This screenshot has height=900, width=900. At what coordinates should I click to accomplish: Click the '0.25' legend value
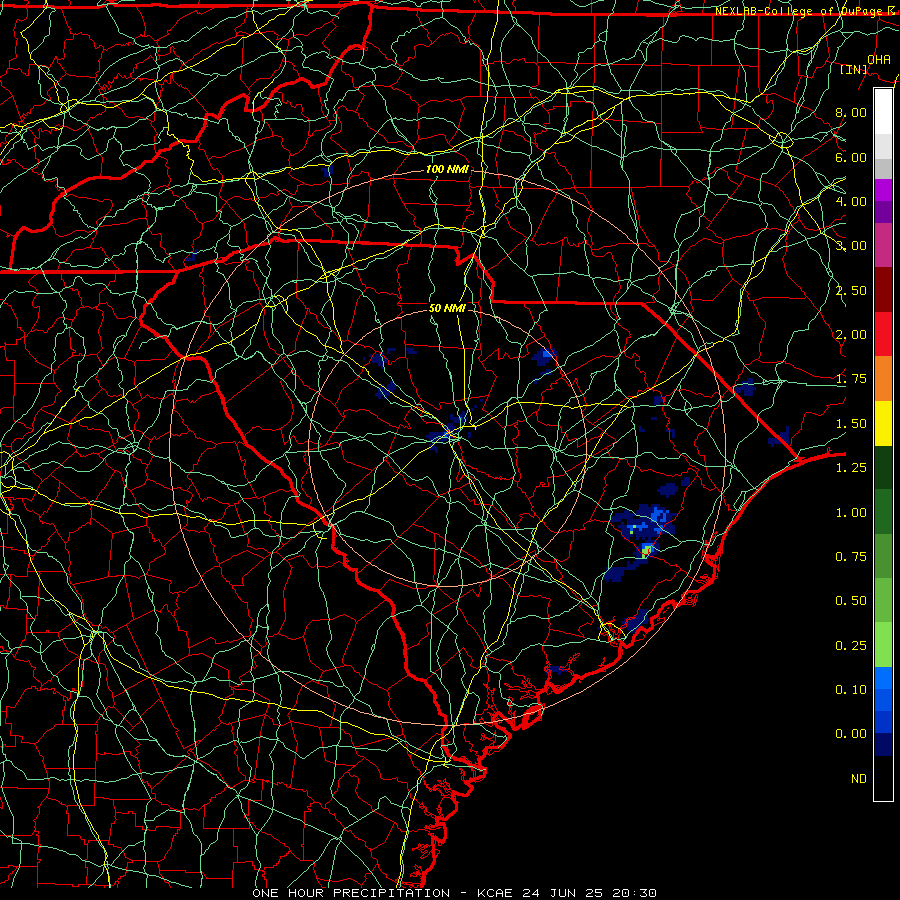coord(850,646)
